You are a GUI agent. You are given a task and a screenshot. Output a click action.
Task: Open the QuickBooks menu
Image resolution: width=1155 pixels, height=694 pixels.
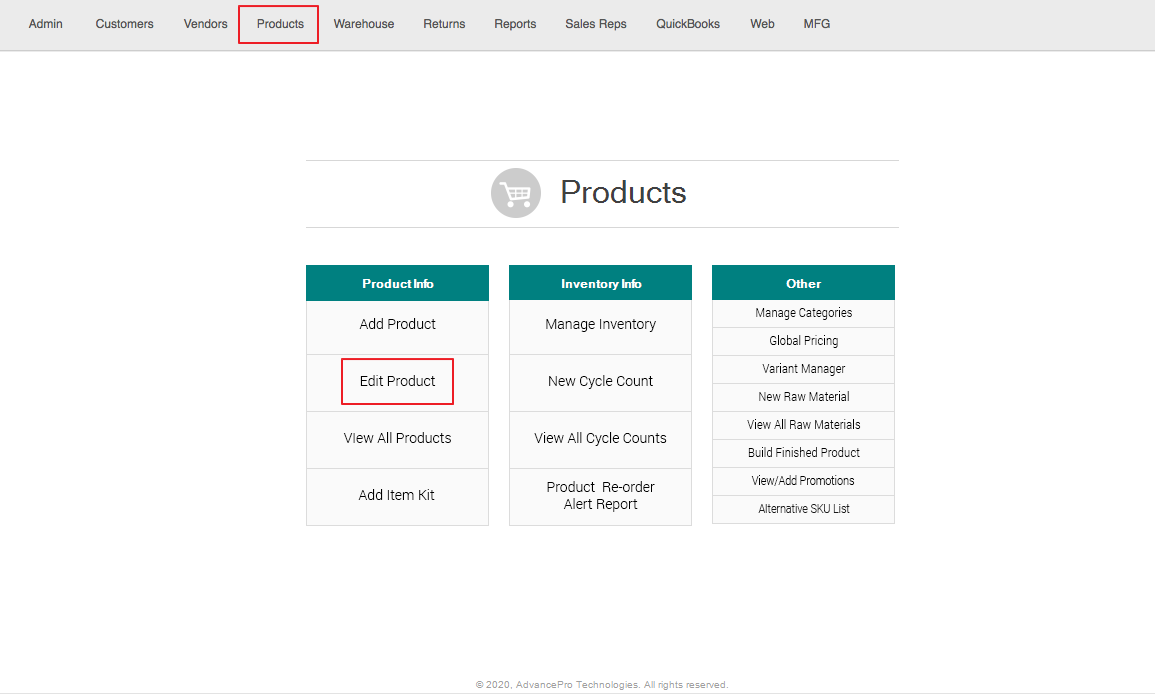tap(688, 24)
